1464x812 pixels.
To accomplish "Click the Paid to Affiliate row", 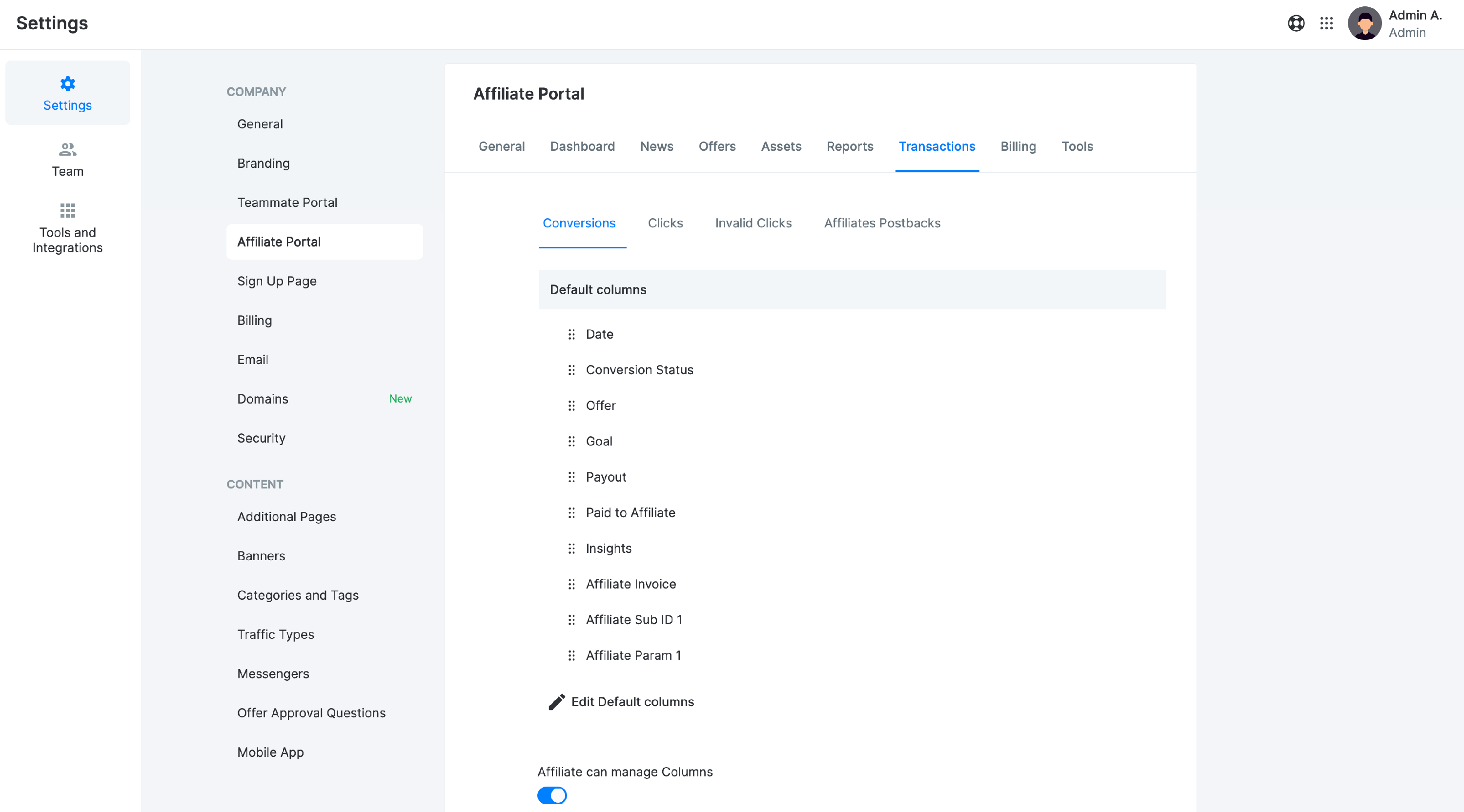I will click(630, 512).
